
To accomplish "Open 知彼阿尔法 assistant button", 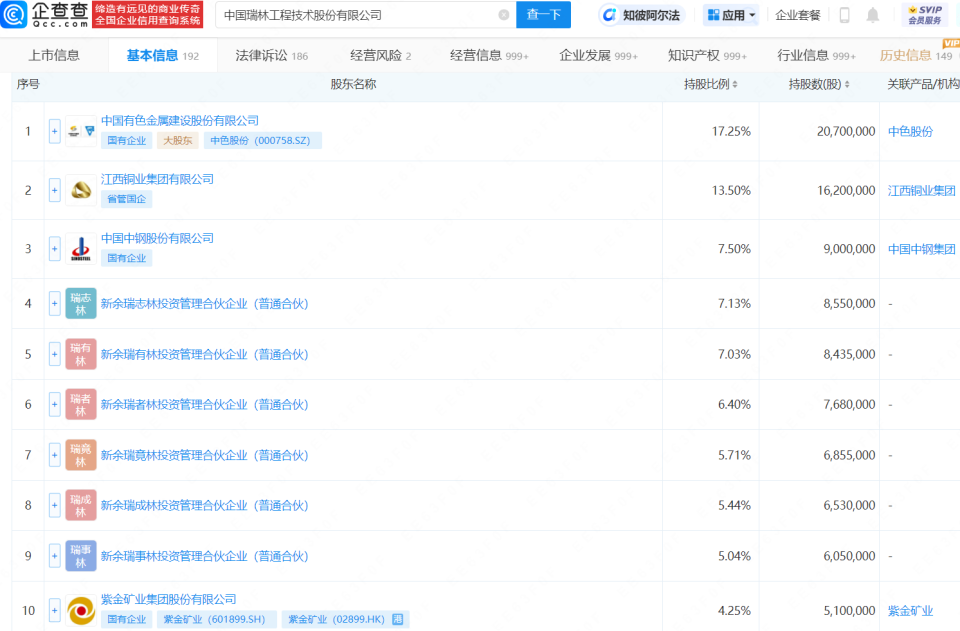I will pyautogui.click(x=642, y=15).
